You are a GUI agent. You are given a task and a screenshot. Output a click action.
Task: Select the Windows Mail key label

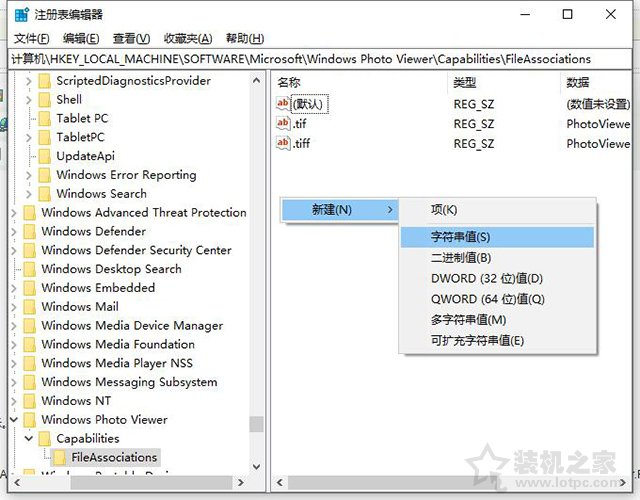click(80, 307)
